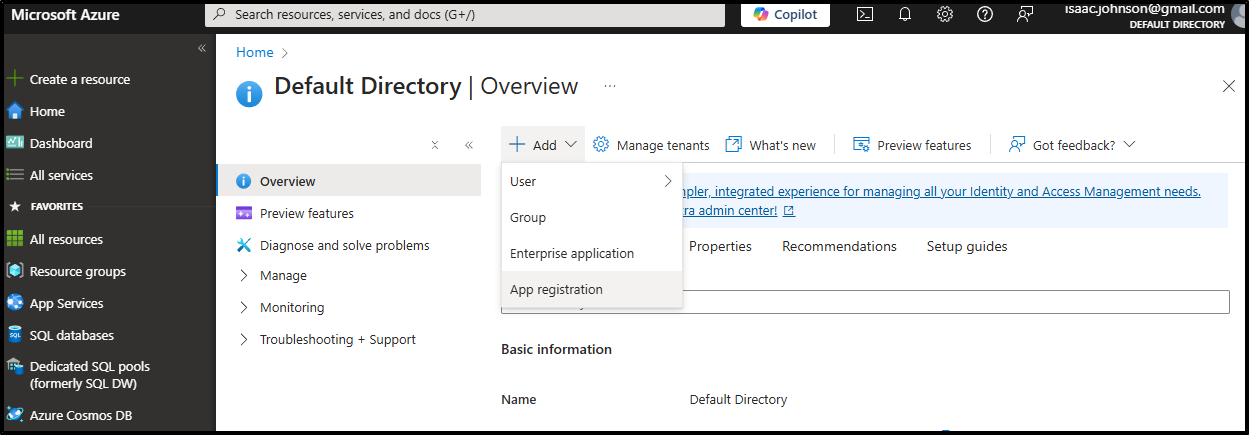Collapse the left portal sidebar
The image size is (1249, 435).
pos(201,48)
